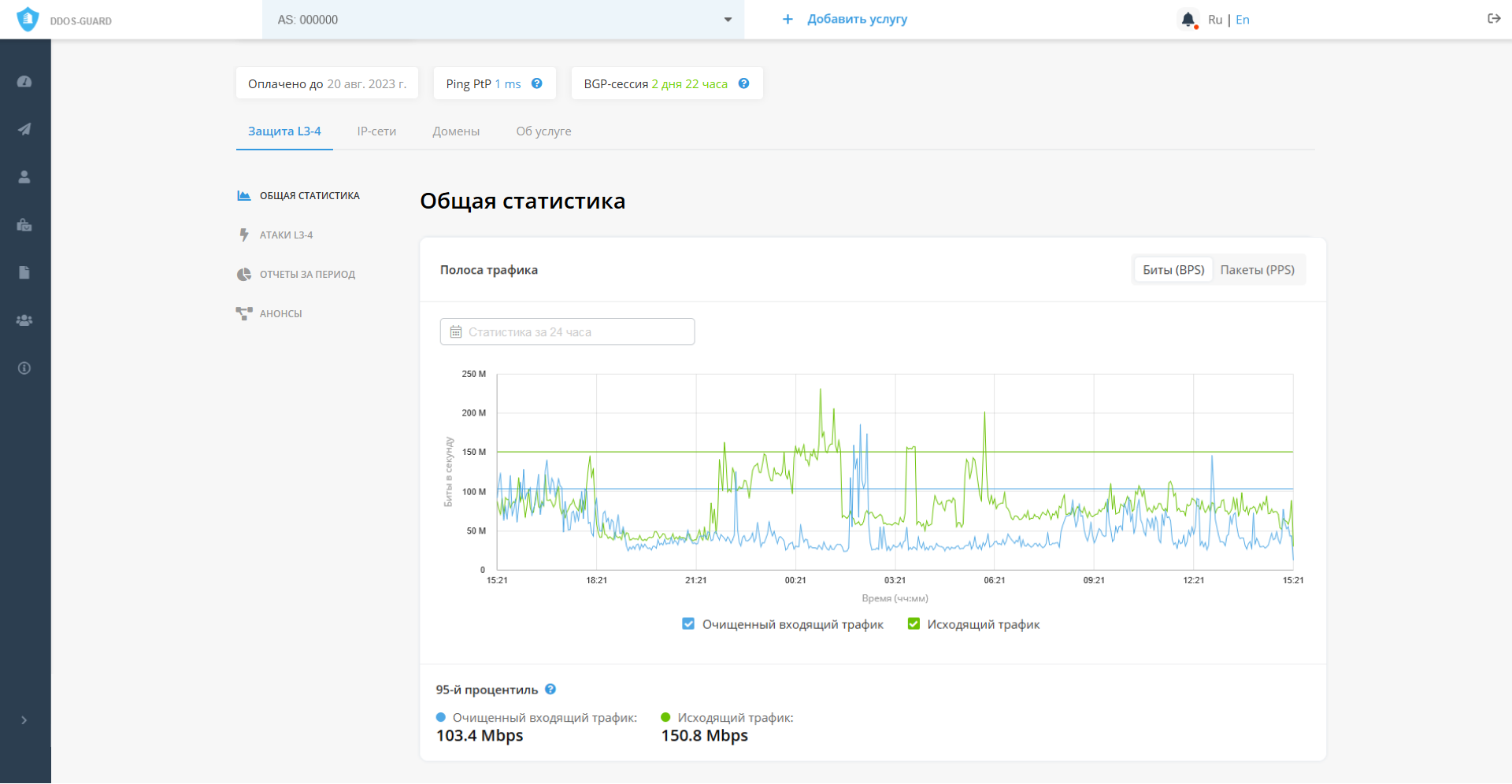Open the document icon in sidebar
This screenshot has height=784, width=1512.
click(24, 272)
